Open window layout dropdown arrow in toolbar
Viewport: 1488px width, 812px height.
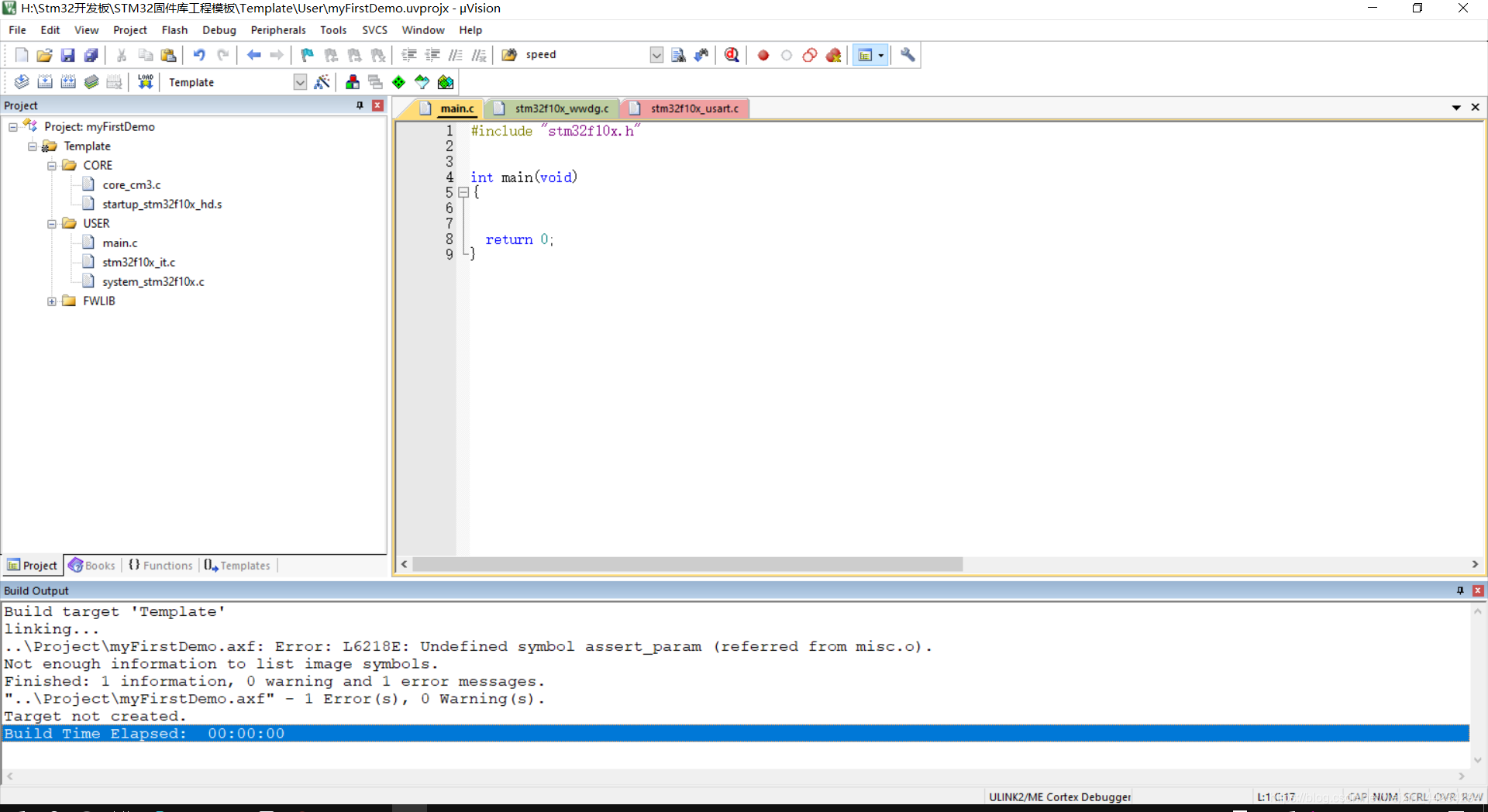tap(881, 55)
